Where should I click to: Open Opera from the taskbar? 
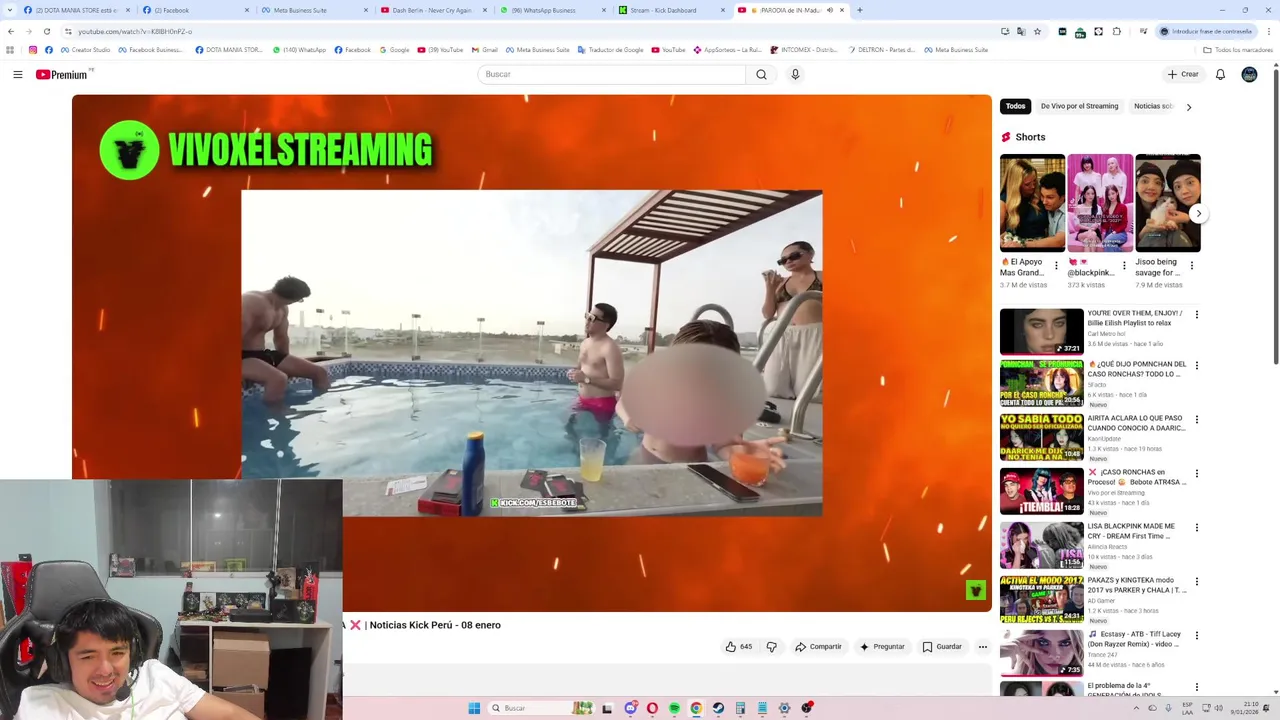click(x=652, y=708)
